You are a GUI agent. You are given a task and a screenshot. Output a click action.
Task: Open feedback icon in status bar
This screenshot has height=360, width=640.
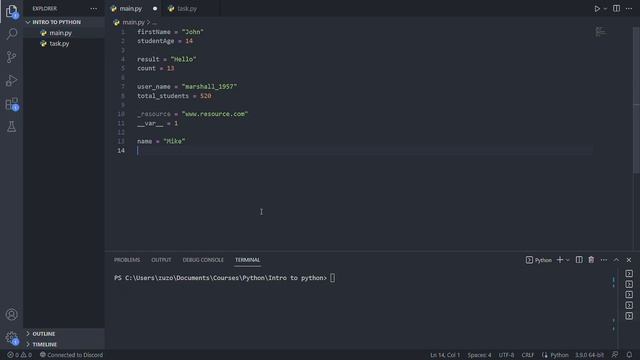[615, 355]
